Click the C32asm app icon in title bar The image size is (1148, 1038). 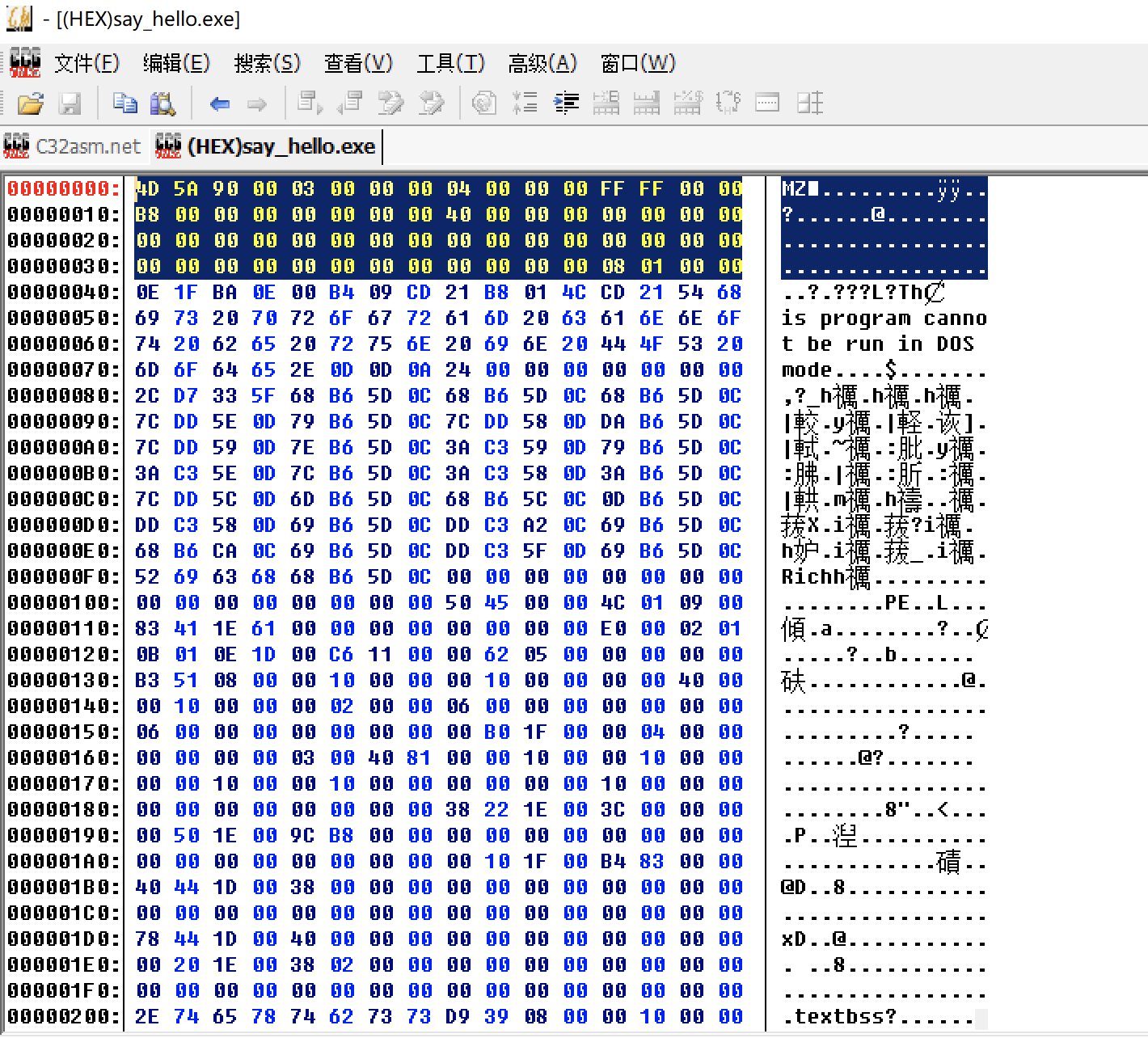click(19, 19)
